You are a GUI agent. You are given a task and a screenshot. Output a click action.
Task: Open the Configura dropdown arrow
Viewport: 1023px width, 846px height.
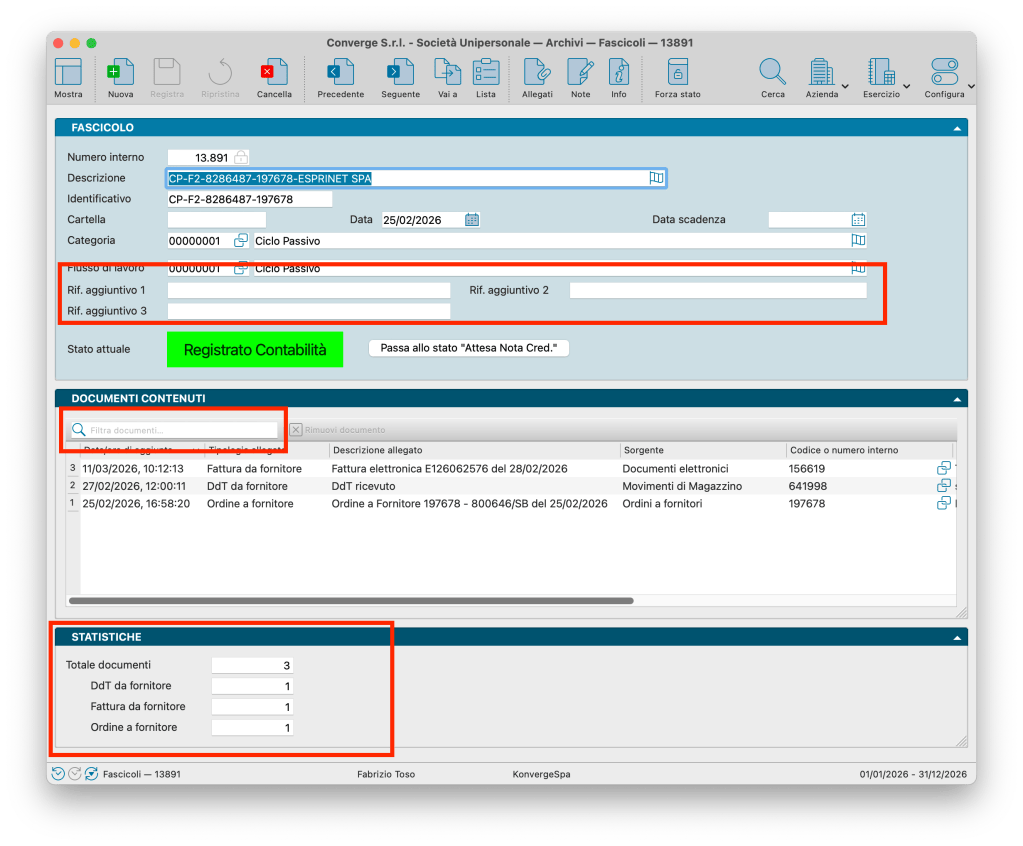pos(971,86)
